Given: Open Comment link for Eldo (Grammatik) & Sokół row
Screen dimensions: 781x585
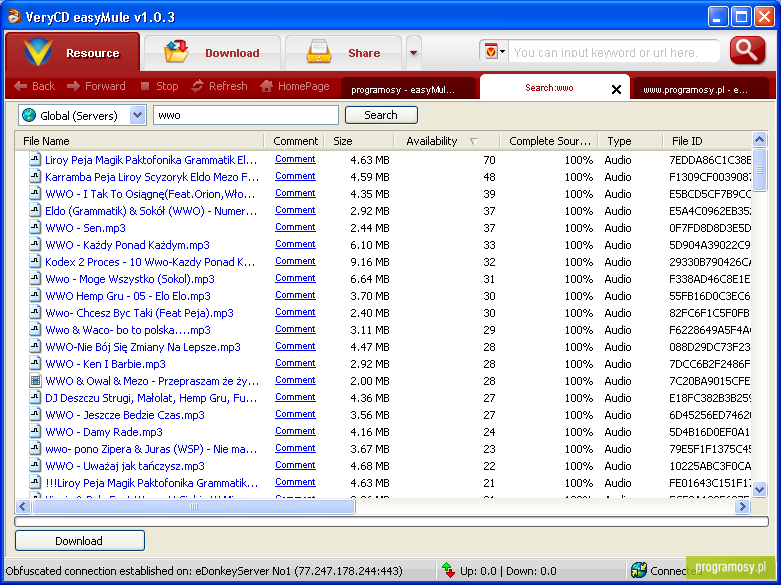Looking at the screenshot, I should point(295,210).
